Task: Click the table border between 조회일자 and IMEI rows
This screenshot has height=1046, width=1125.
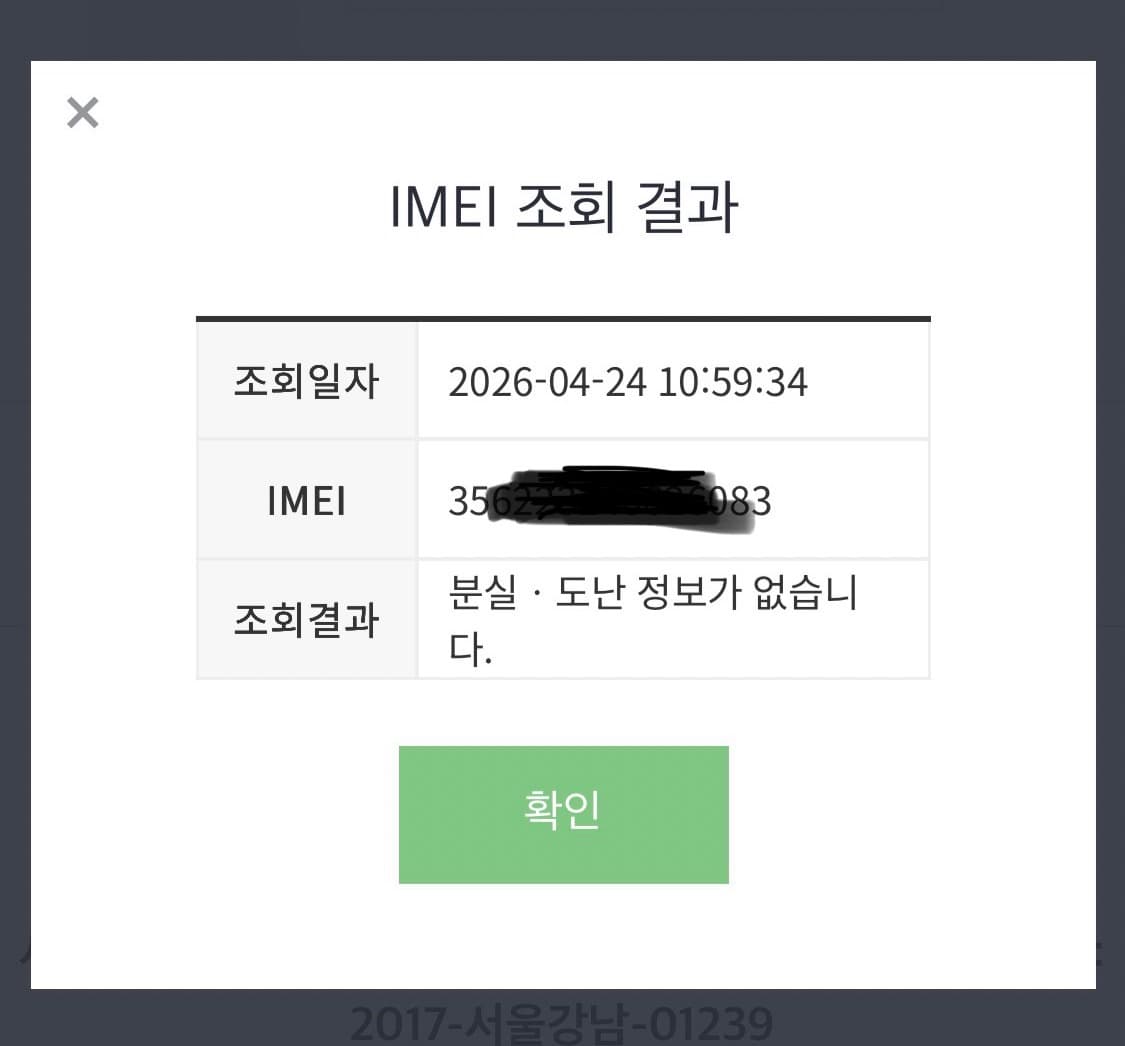Action: tap(563, 439)
